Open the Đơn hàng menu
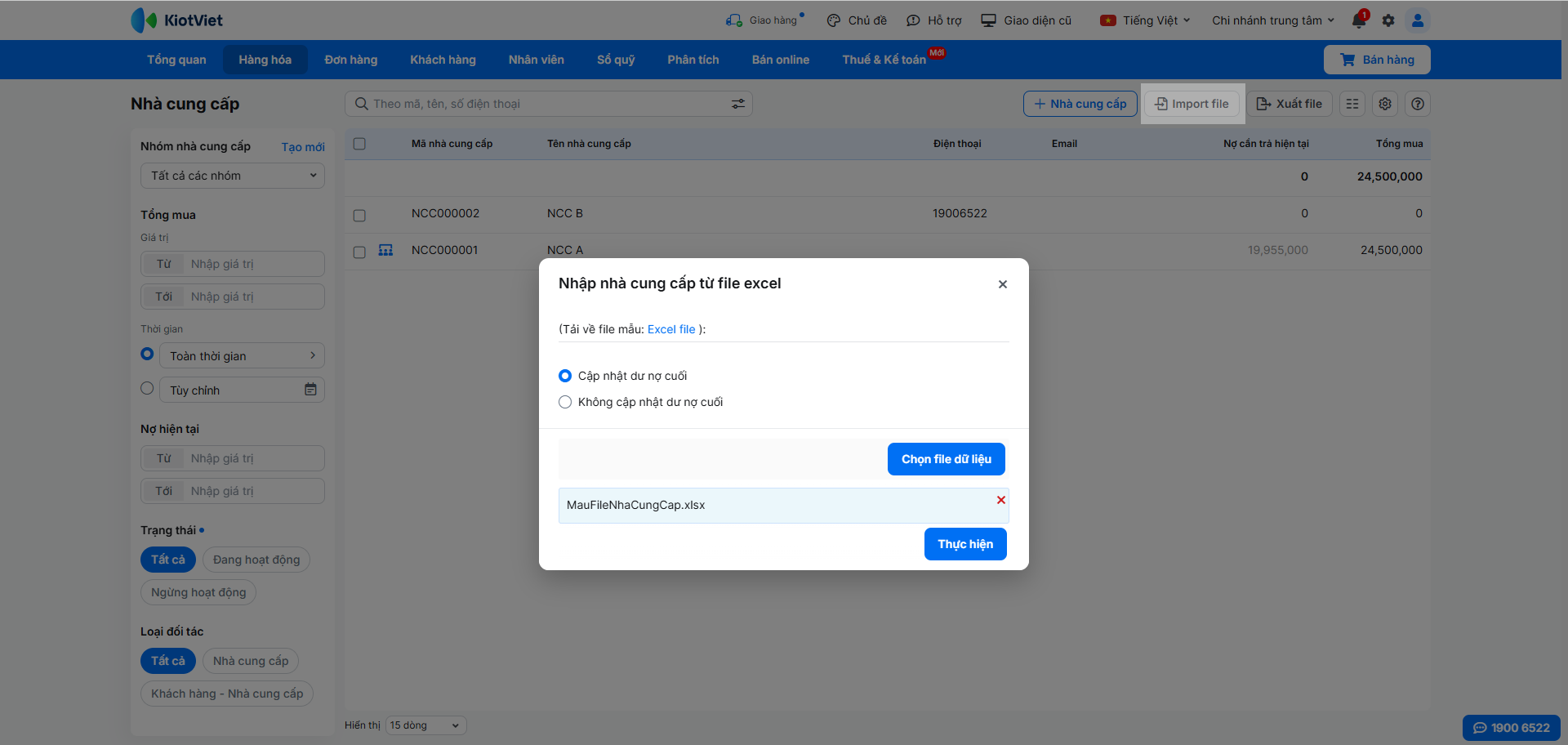Viewport: 1568px width, 745px height. (351, 60)
